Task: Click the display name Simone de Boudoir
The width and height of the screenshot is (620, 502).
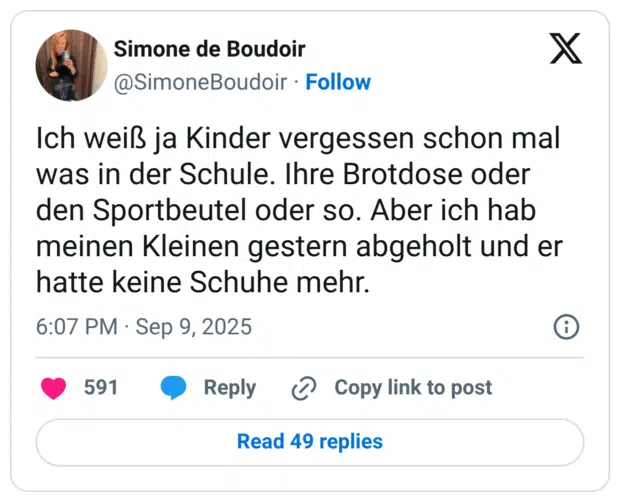Action: pyautogui.click(x=209, y=49)
